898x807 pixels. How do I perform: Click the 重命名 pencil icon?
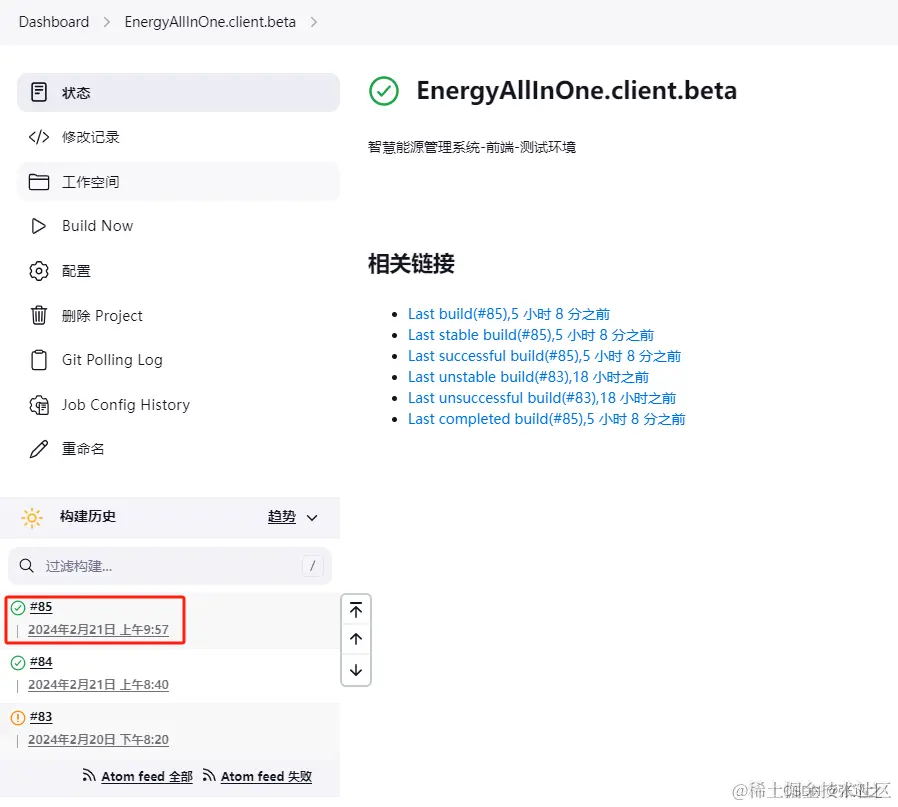(x=38, y=449)
